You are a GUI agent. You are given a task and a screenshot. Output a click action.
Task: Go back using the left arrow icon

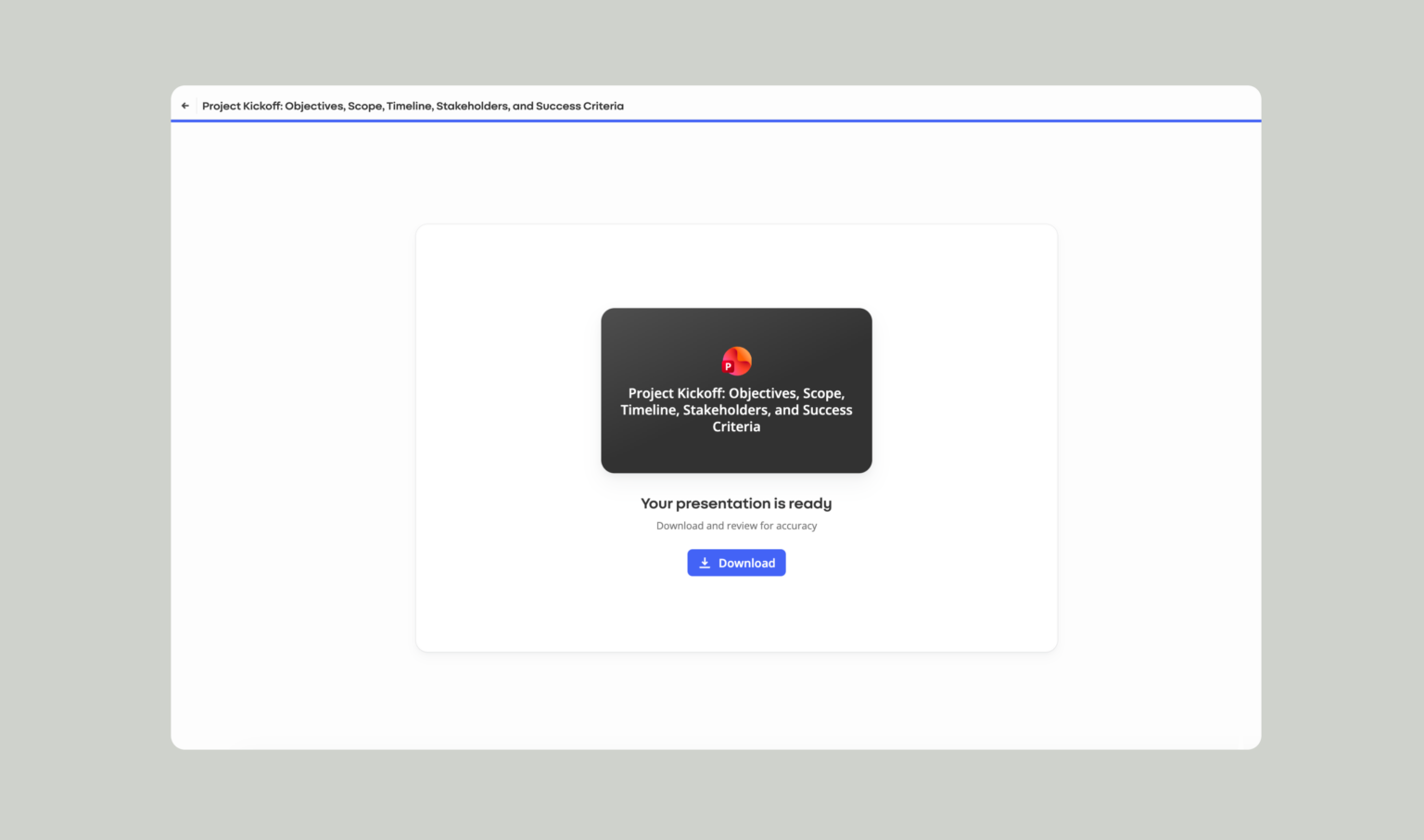pos(185,106)
